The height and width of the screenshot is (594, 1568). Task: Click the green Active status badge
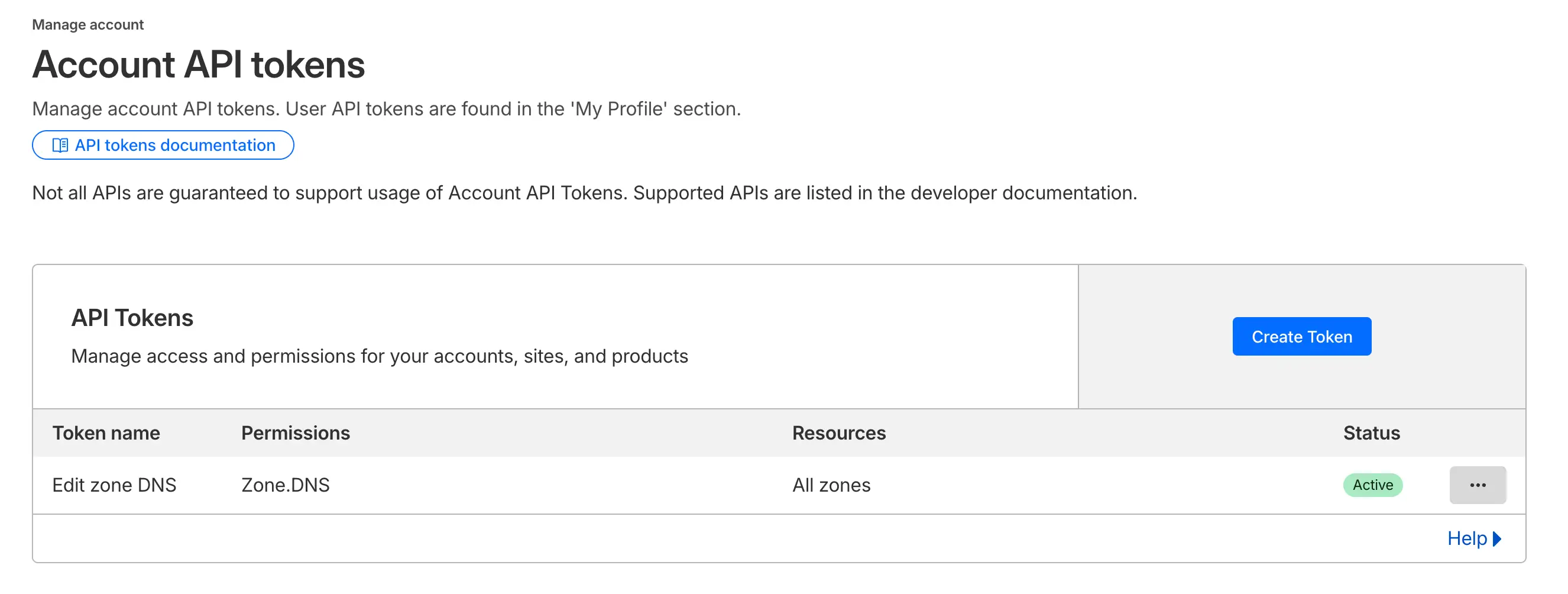[1372, 485]
